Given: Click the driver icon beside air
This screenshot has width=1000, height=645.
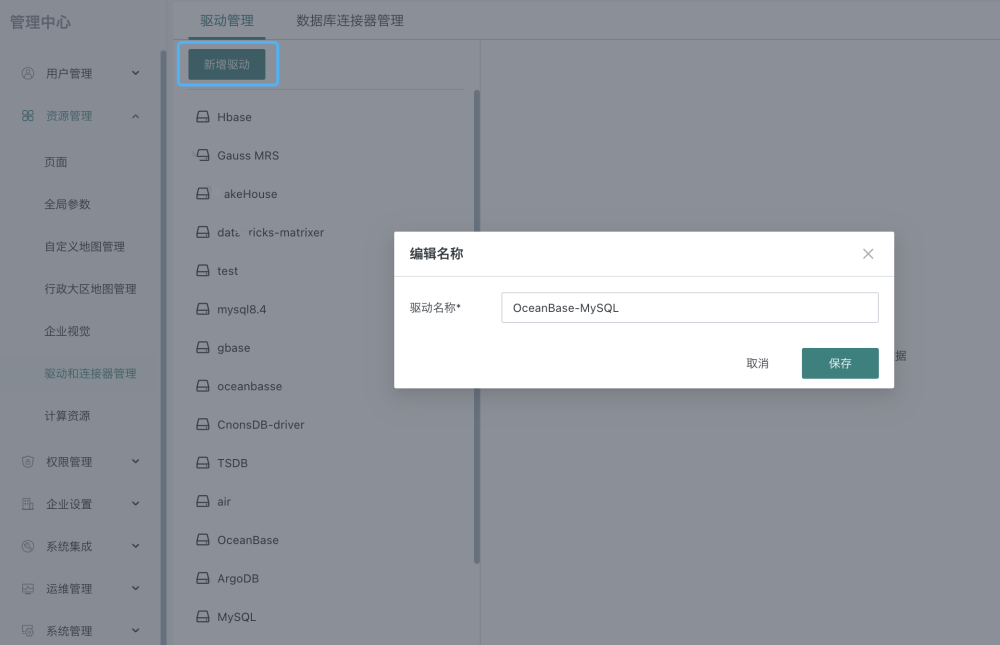Looking at the screenshot, I should coord(203,501).
